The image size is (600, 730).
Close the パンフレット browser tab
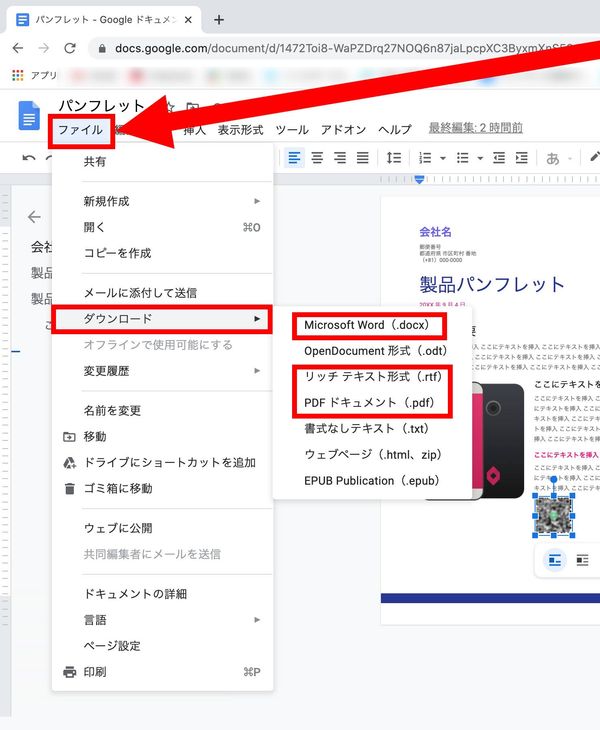click(x=188, y=20)
